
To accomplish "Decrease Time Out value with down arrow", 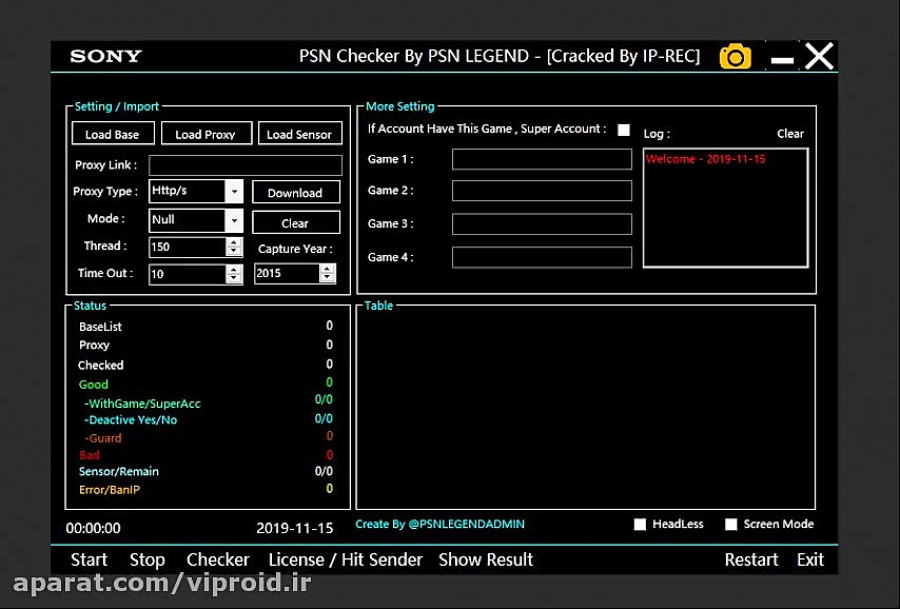I will pyautogui.click(x=233, y=278).
